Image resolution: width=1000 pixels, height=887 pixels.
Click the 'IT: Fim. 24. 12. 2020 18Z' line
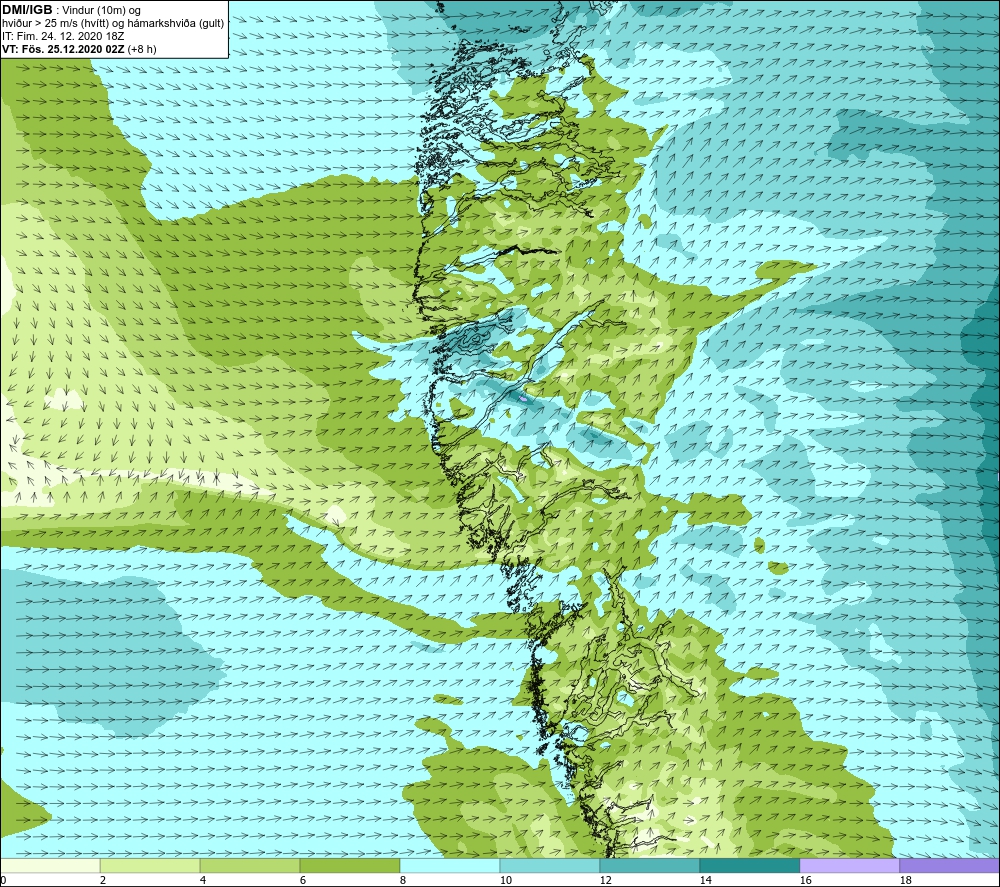click(x=62, y=36)
